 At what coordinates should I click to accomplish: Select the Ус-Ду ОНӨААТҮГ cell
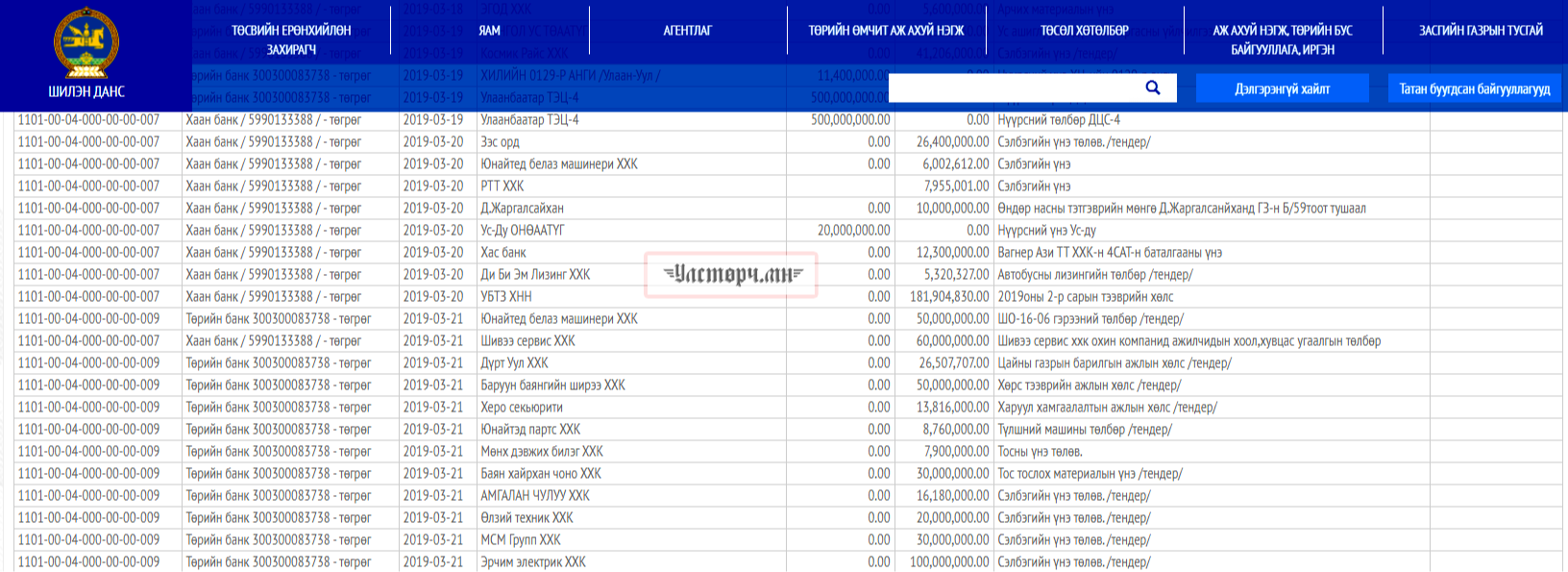click(x=522, y=231)
